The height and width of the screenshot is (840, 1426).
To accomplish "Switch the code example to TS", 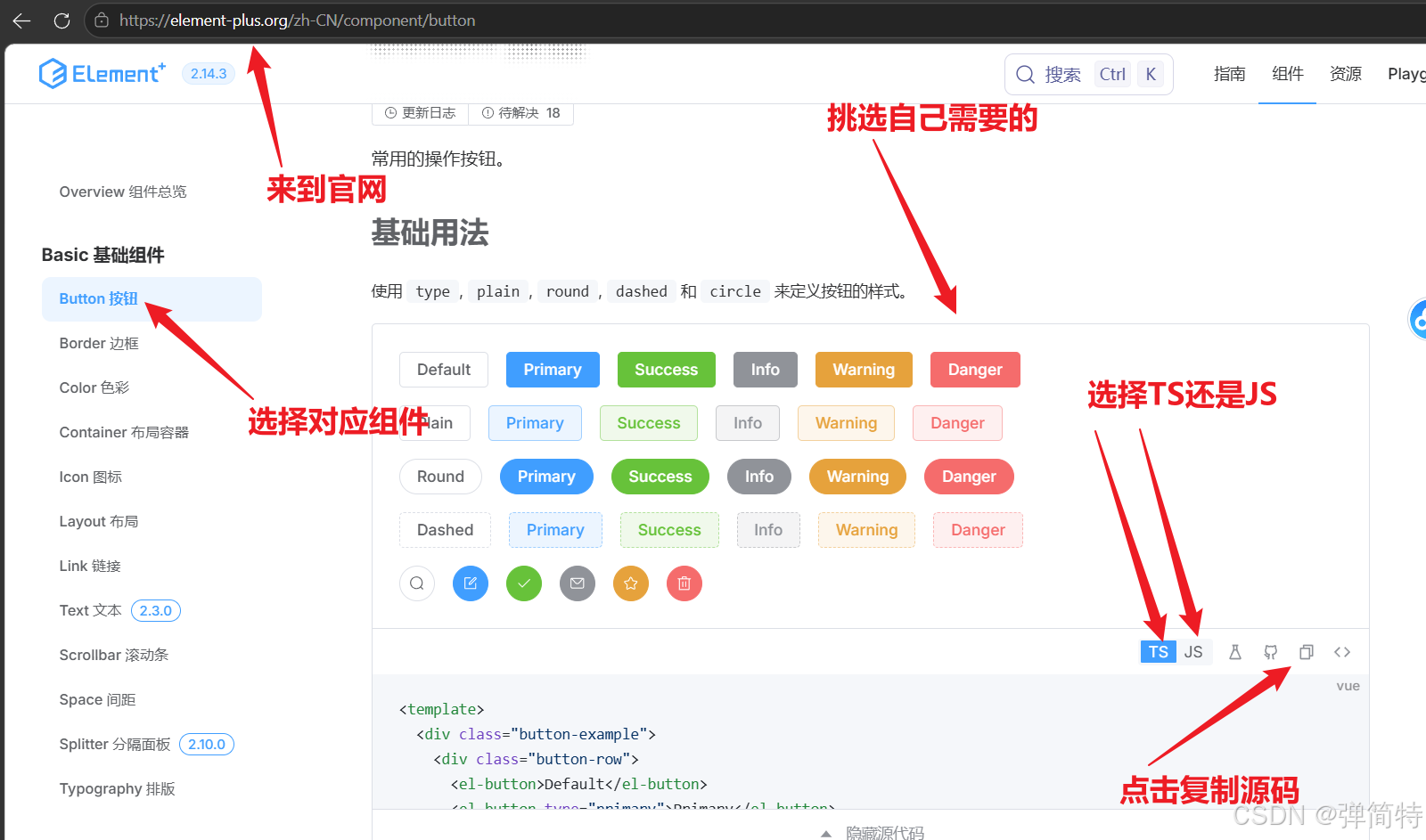I will (x=1159, y=652).
